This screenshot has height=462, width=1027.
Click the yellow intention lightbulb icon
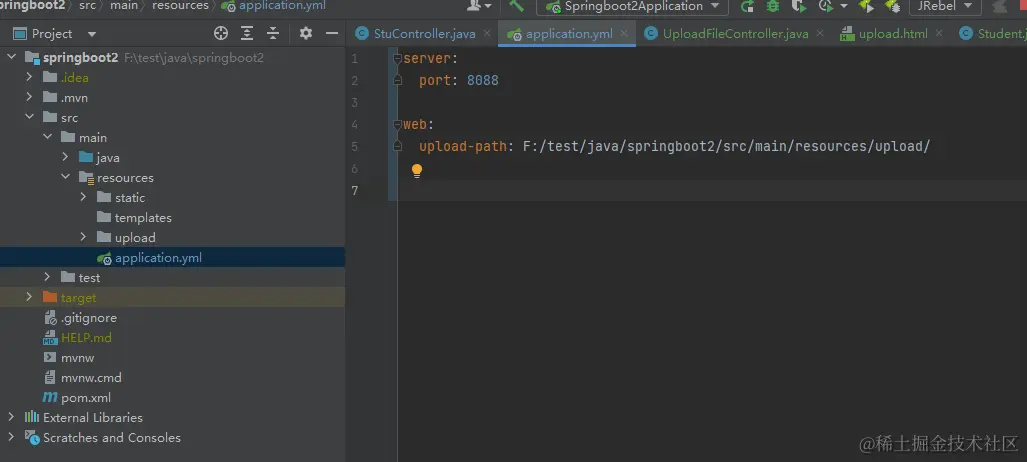click(417, 171)
